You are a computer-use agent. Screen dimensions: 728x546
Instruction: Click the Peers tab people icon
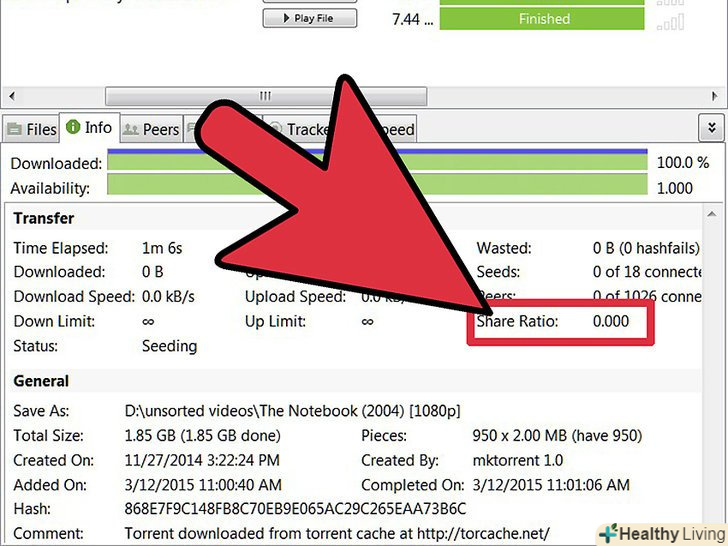(130, 130)
